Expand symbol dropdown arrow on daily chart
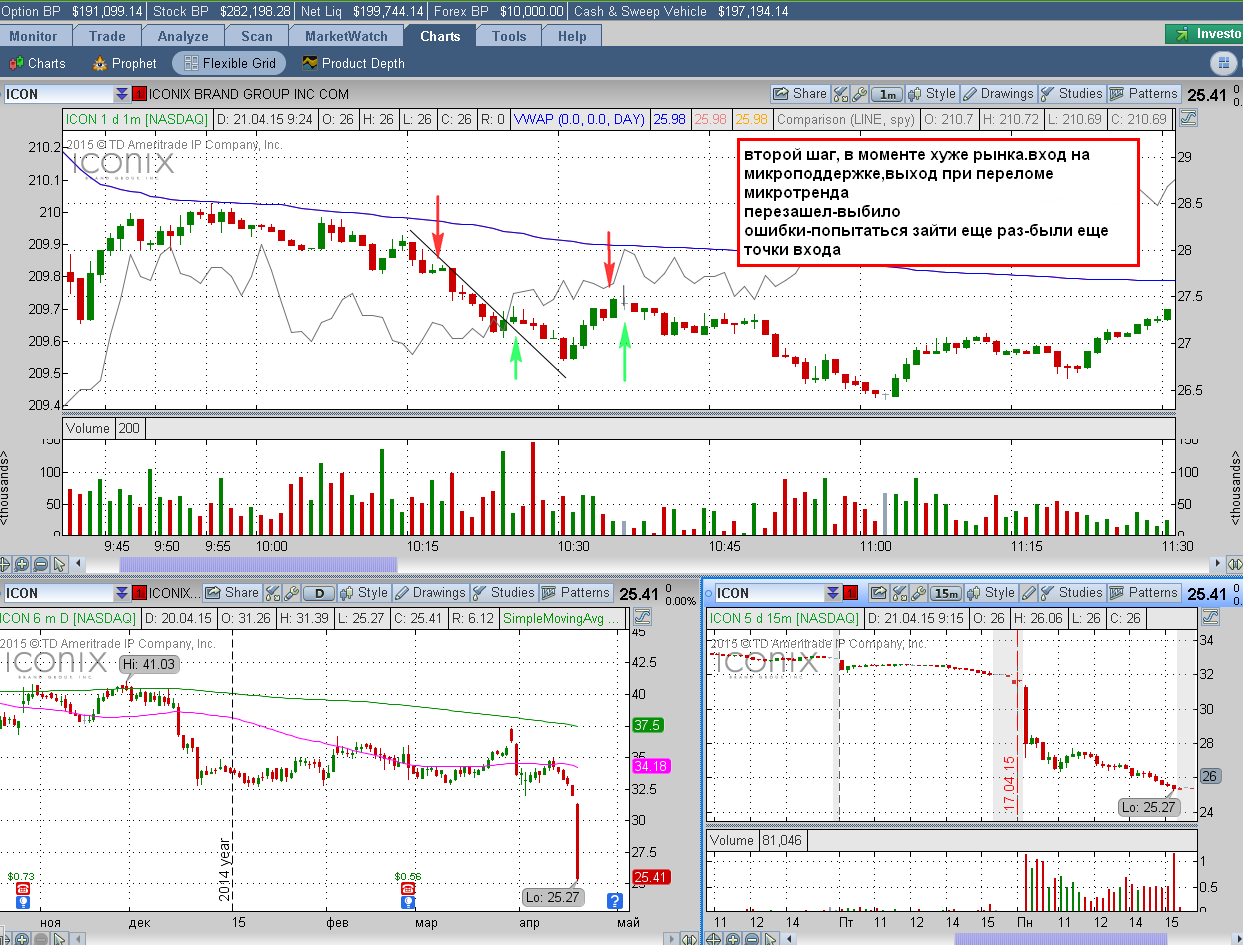Image resolution: width=1243 pixels, height=945 pixels. 122,593
